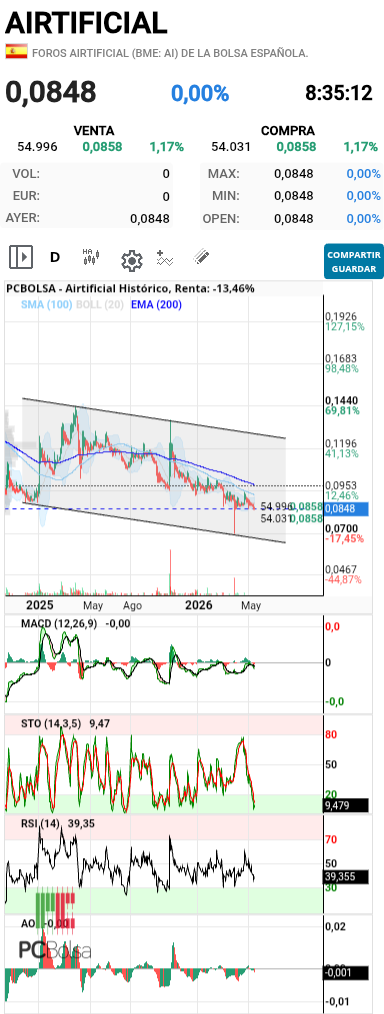The image size is (384, 1014).
Task: Click the blue 0,0848 price tag on axis
Action: point(346,509)
